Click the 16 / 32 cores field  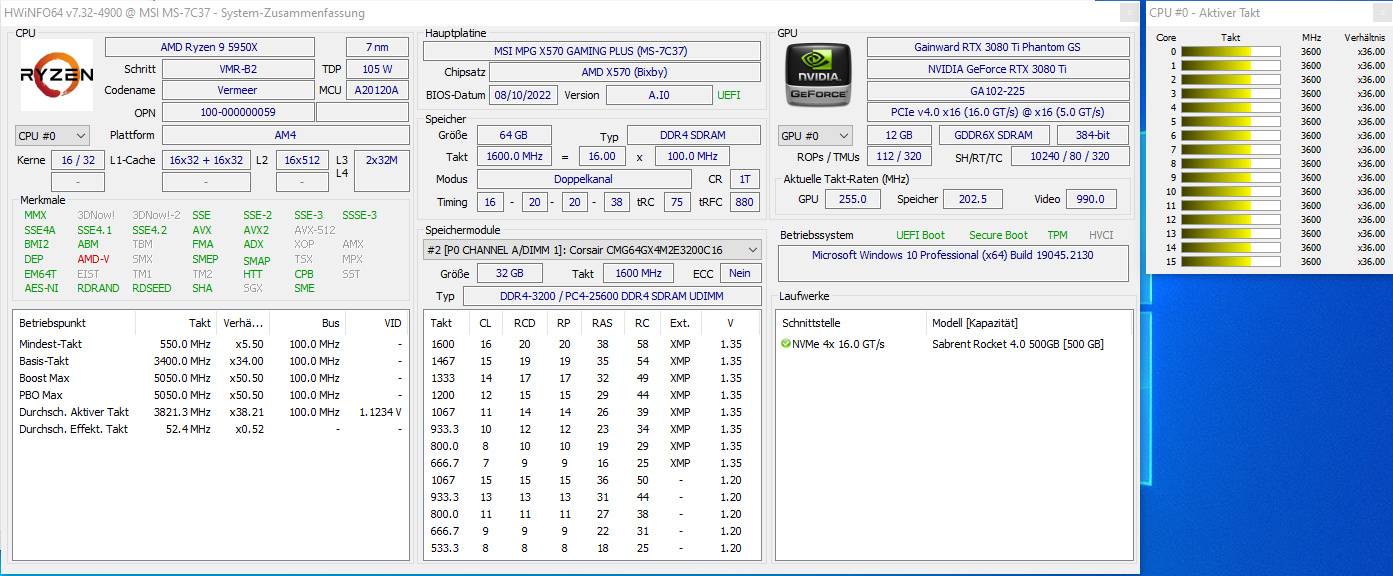tap(77, 160)
